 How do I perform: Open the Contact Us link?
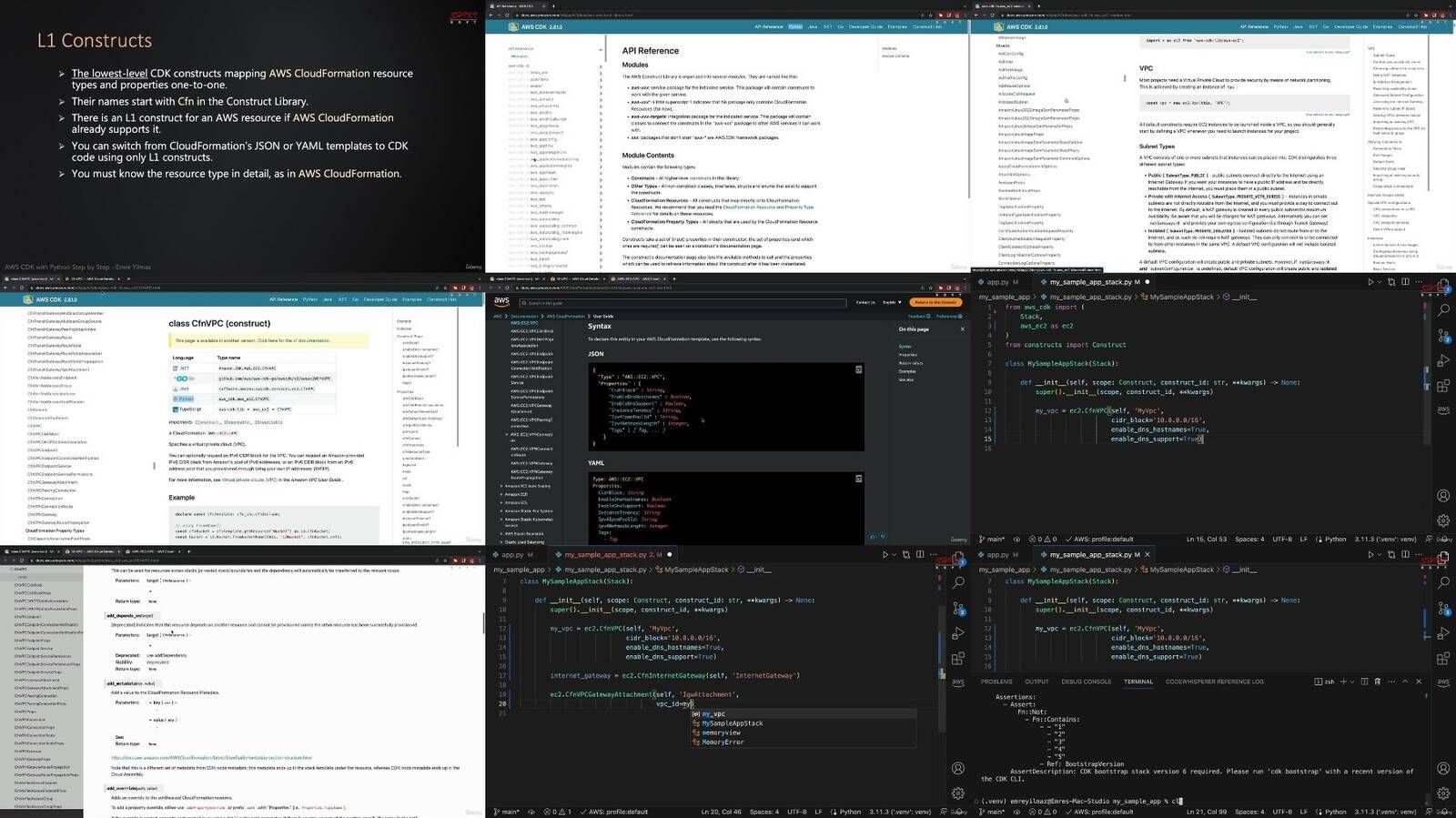coord(865,302)
